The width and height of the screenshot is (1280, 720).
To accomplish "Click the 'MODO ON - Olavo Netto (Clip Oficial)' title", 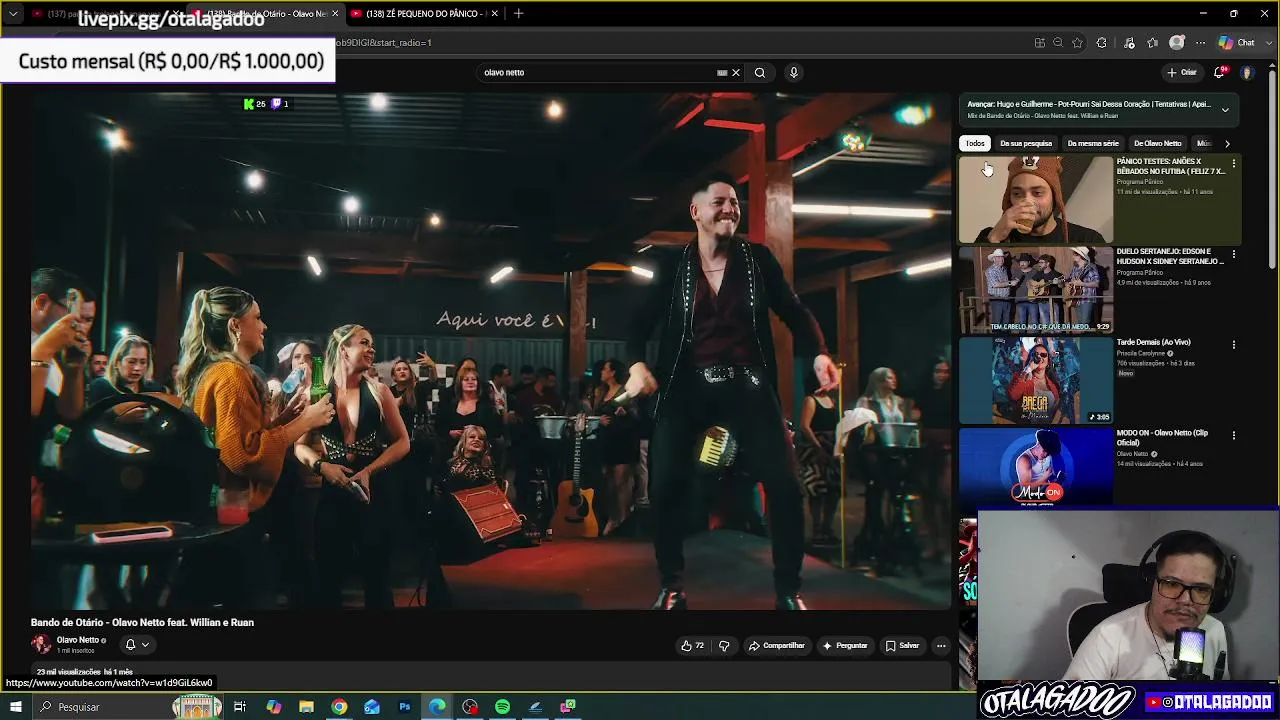I will tap(1162, 438).
